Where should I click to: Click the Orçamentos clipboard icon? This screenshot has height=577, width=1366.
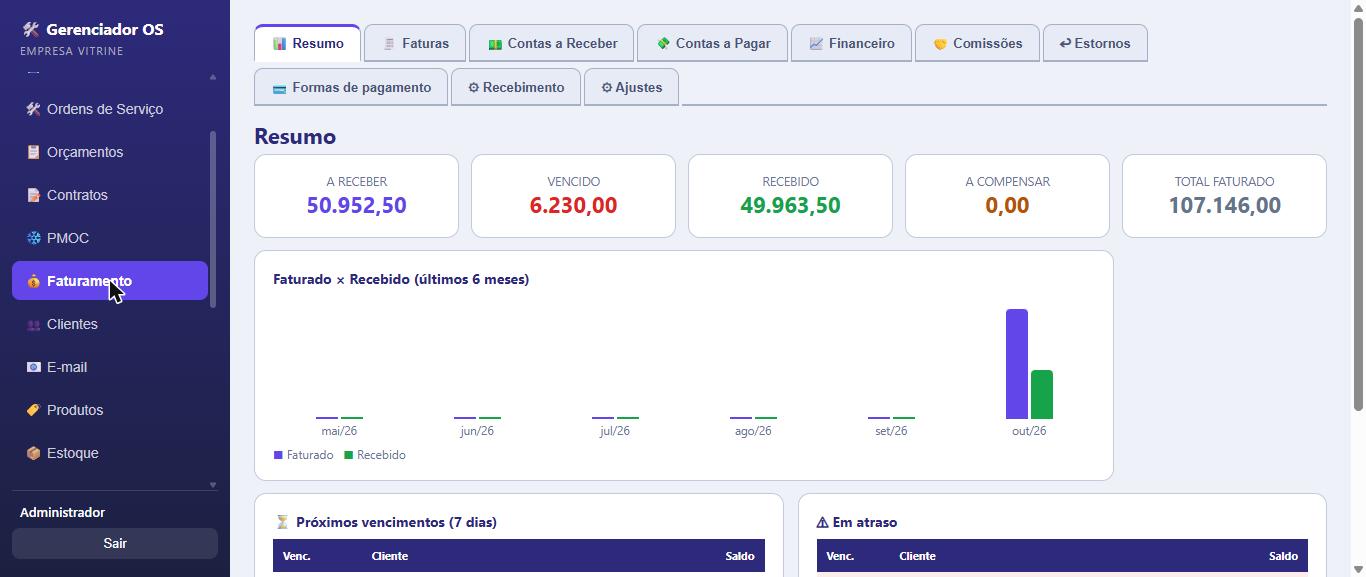(x=33, y=152)
